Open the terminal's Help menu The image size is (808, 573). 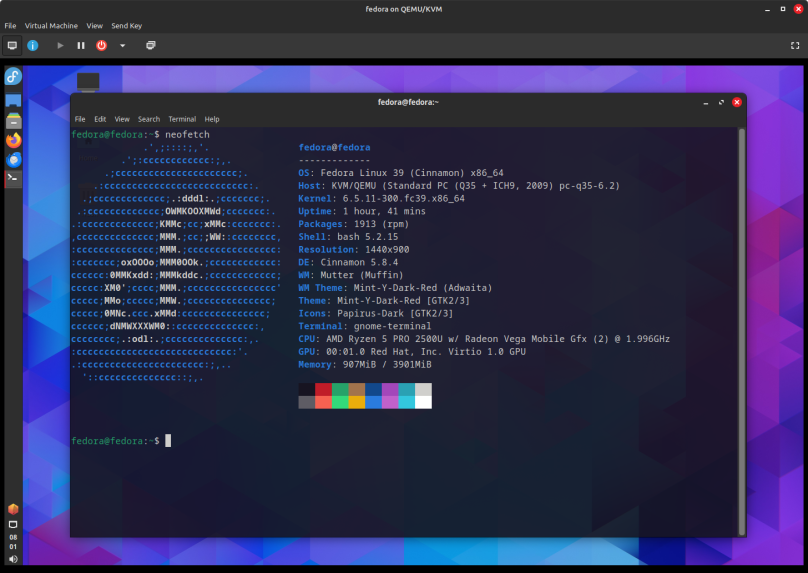(212, 119)
